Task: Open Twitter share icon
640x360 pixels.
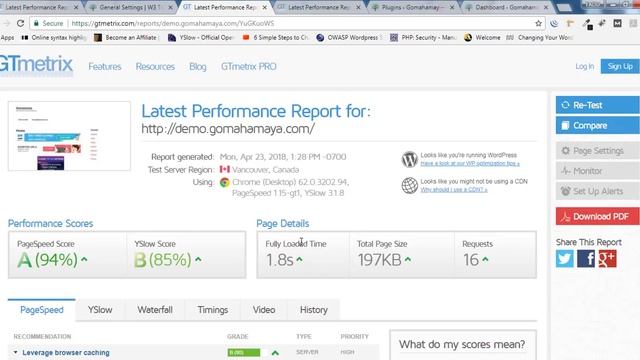Action: tap(564, 259)
